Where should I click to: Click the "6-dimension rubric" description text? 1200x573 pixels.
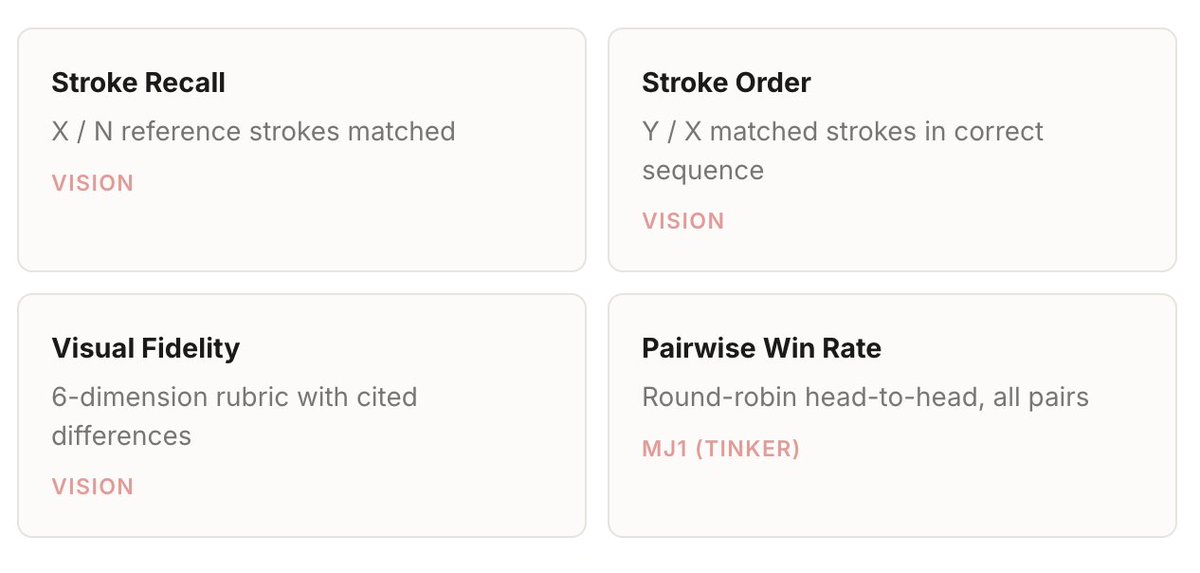pyautogui.click(x=234, y=397)
